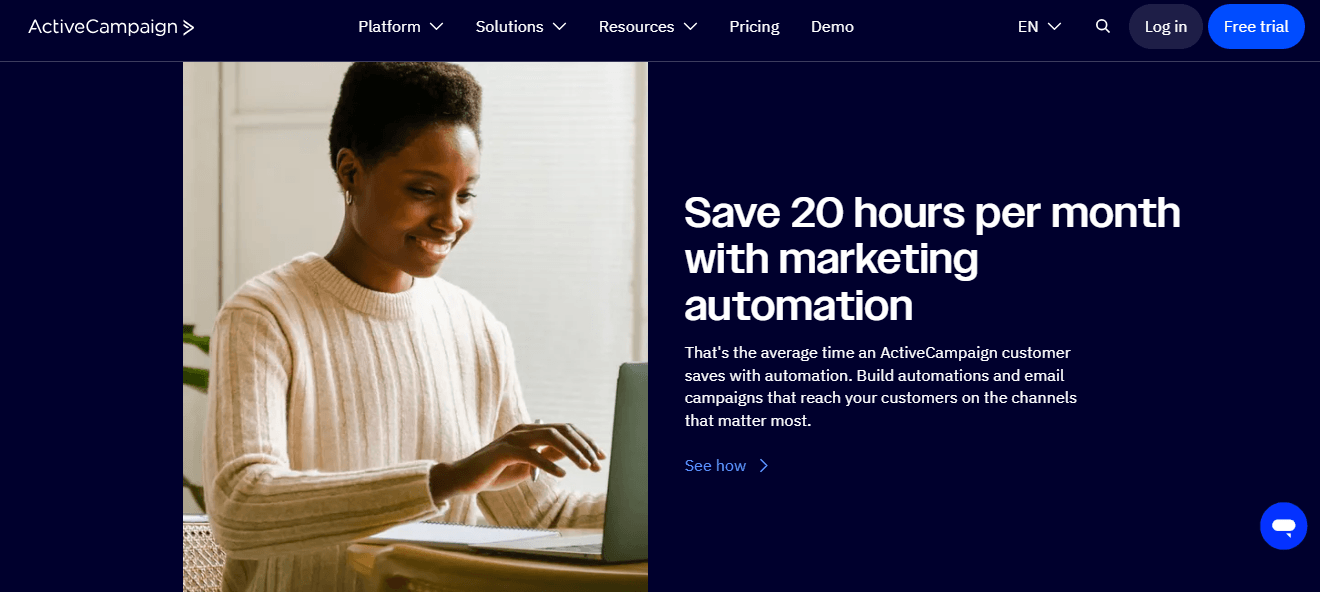1320x592 pixels.
Task: Click the chevron beside EN
Action: (1054, 27)
